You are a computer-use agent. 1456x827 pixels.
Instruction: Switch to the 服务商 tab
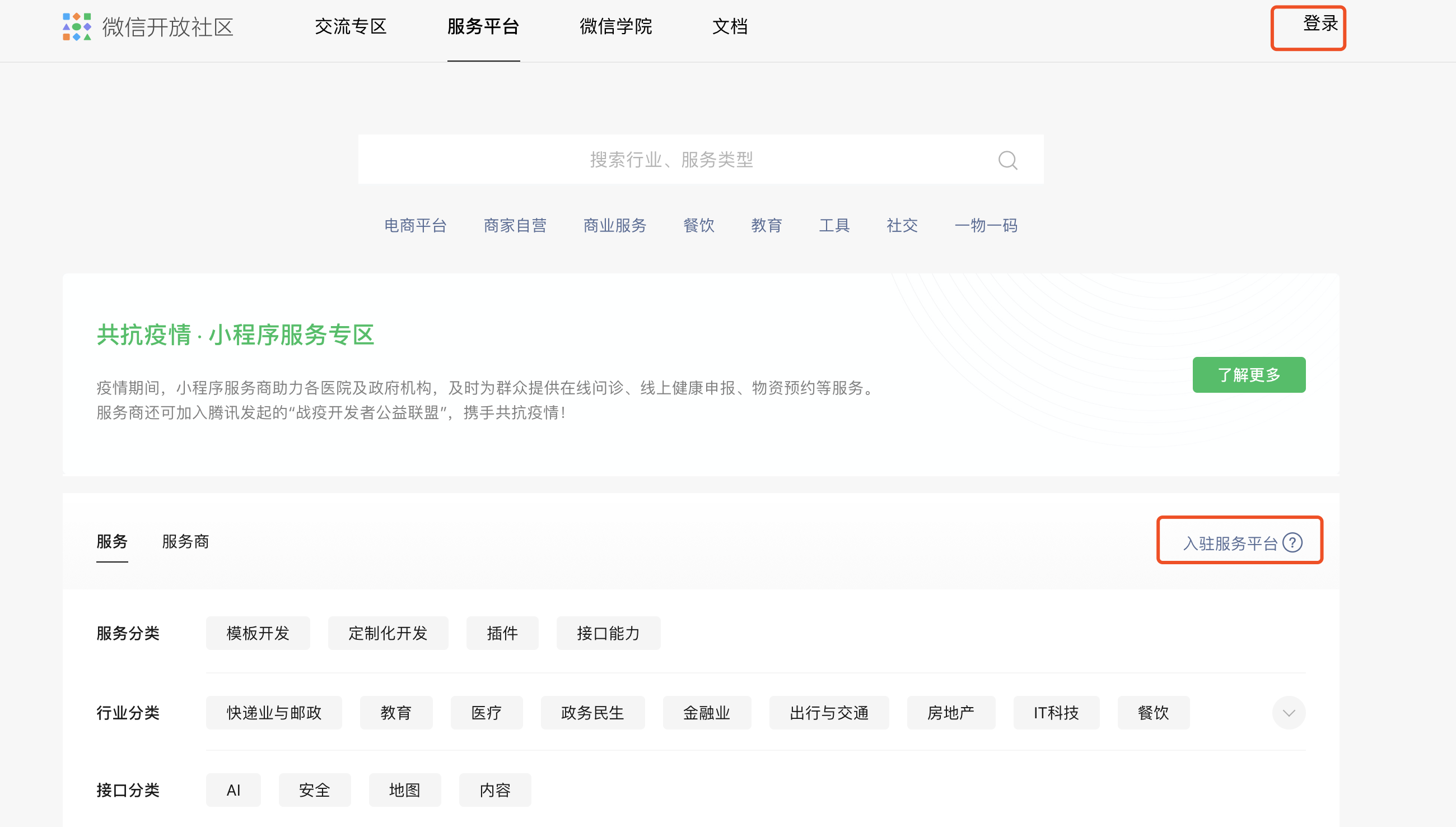[x=185, y=541]
